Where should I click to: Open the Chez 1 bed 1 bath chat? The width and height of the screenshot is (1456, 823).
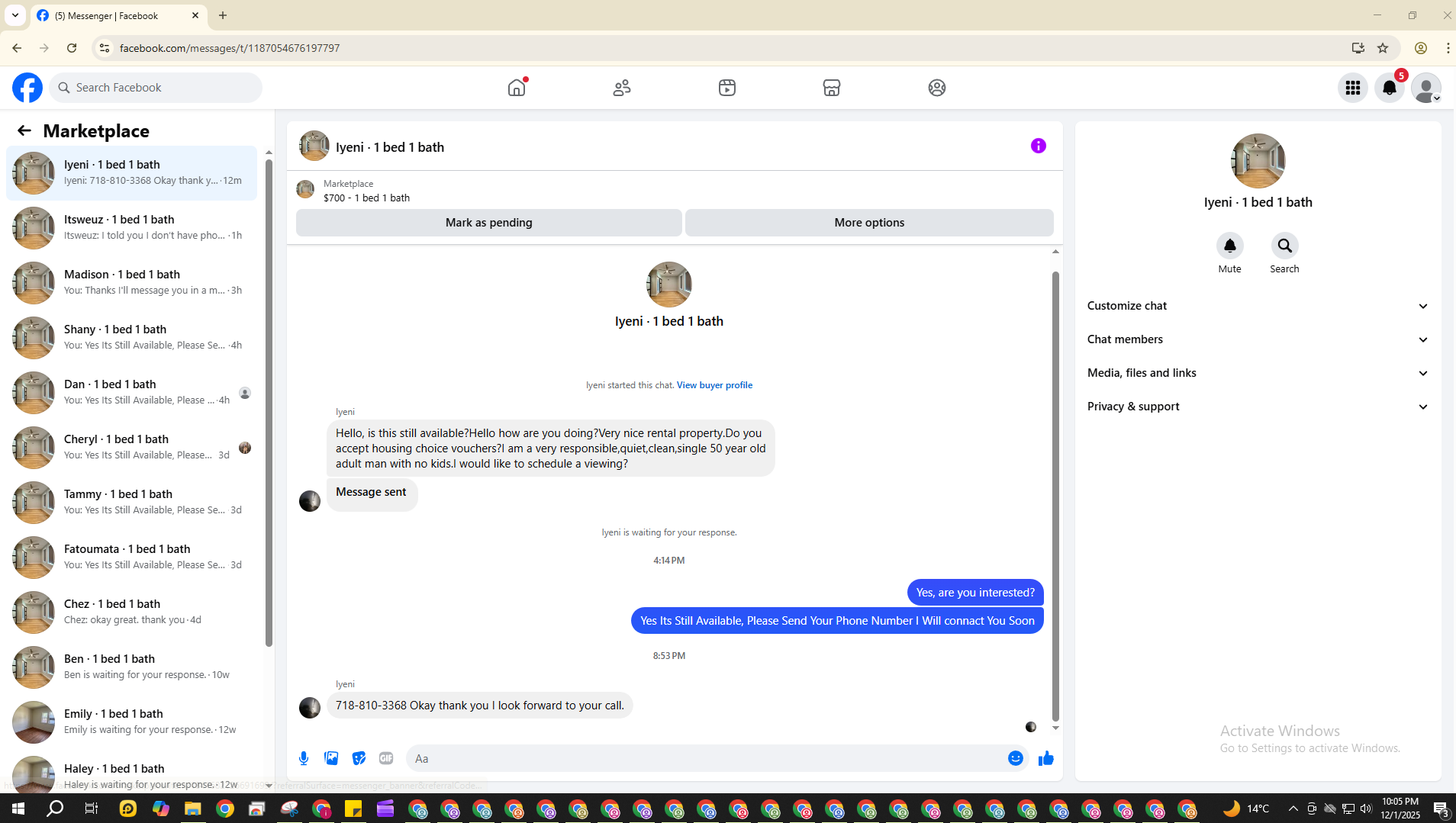point(131,612)
